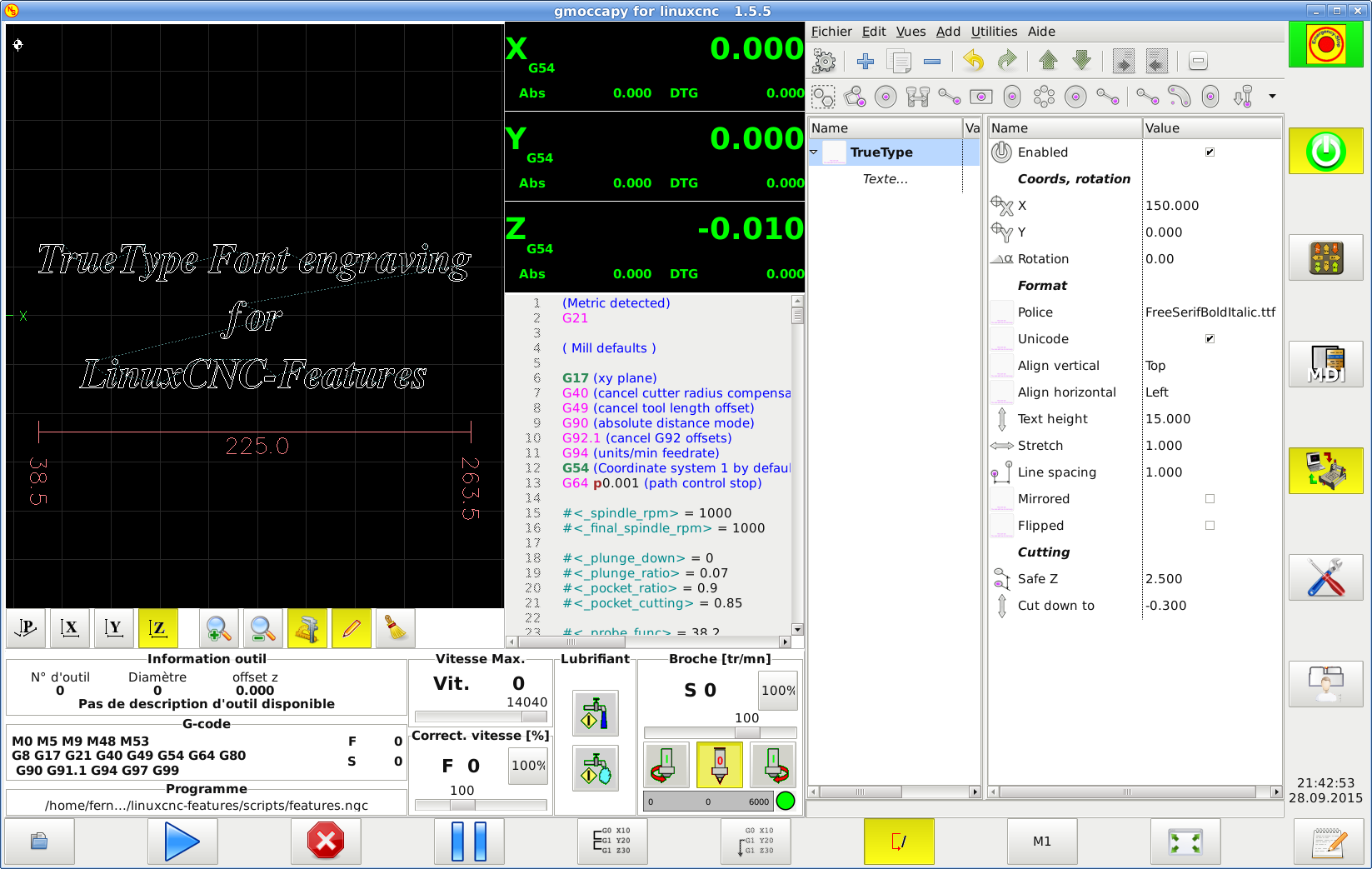Screen dimensions: 1372x869
Task: Collapse all features with minus button
Action: point(1198,61)
